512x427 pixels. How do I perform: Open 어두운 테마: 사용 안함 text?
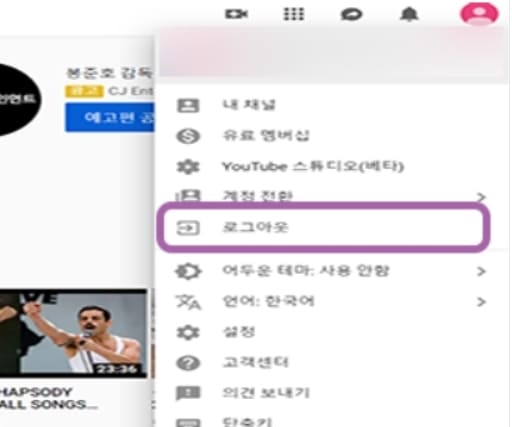click(306, 271)
